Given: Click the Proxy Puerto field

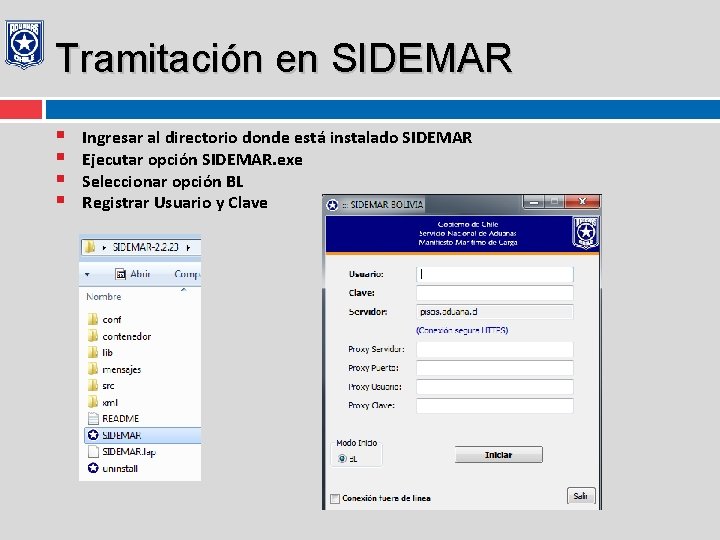Looking at the screenshot, I should click(x=495, y=368).
